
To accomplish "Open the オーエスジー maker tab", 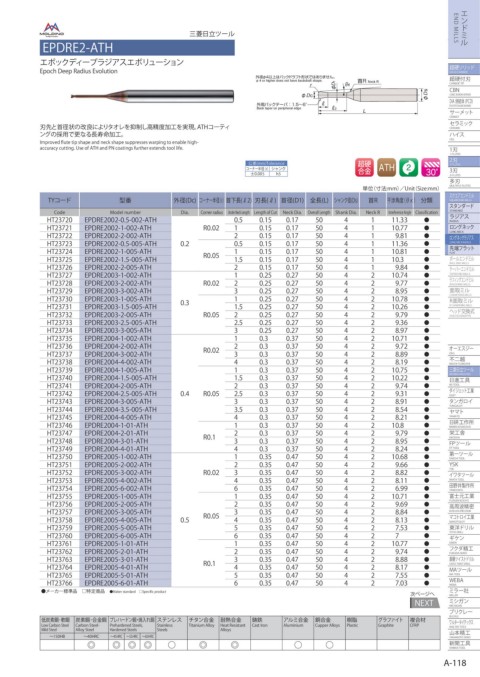I will (464, 350).
